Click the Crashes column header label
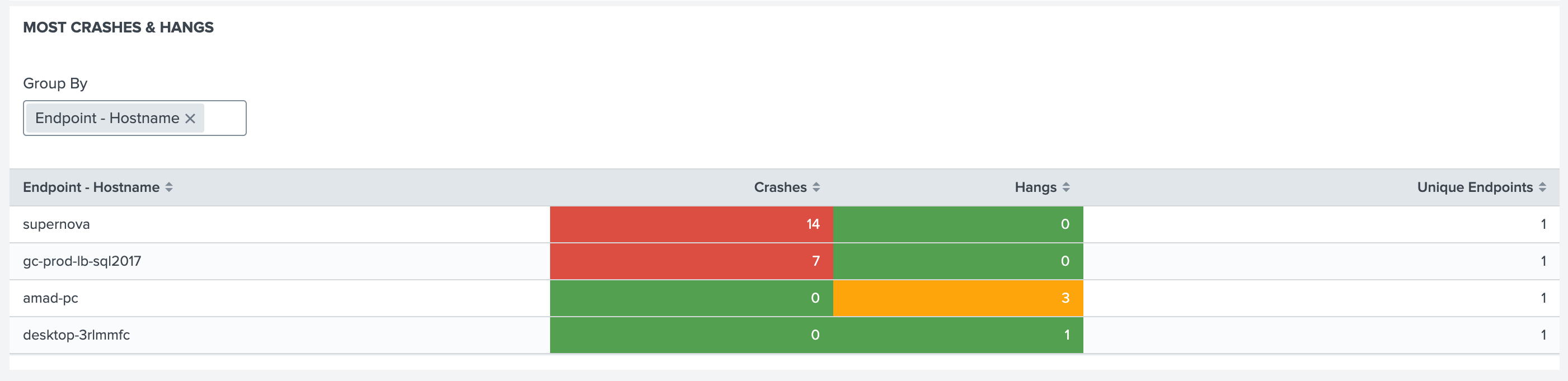The height and width of the screenshot is (381, 1568). coord(780,187)
